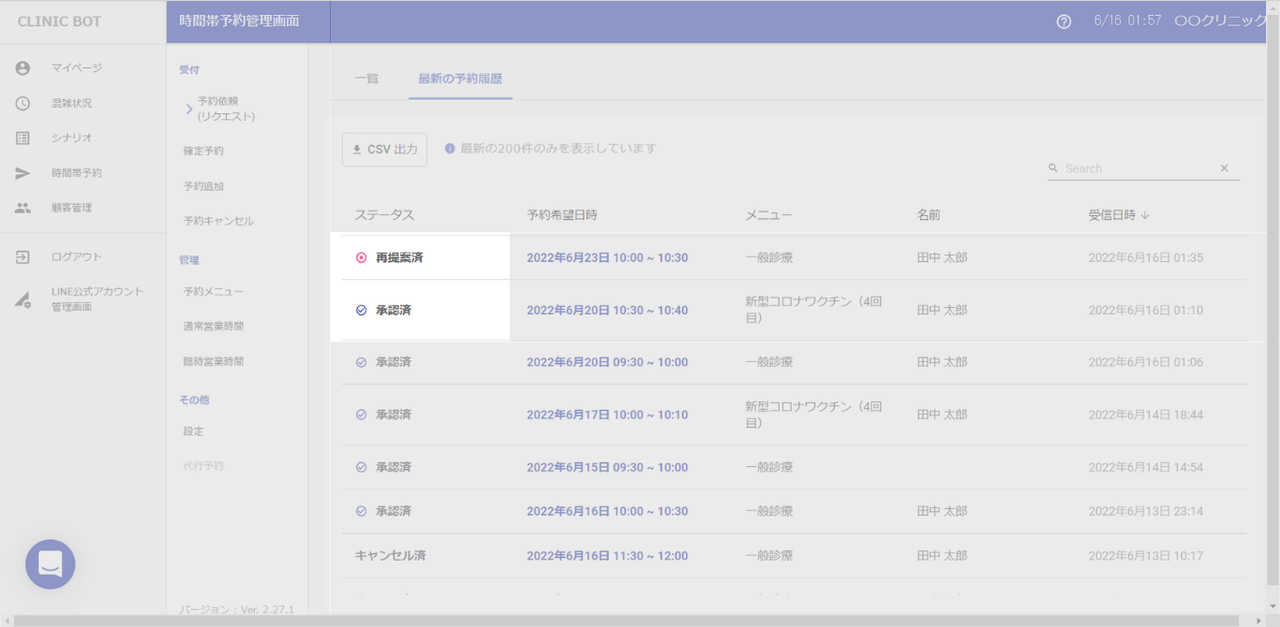1280x627 pixels.
Task: Clear search with the X icon
Action: pos(1224,168)
